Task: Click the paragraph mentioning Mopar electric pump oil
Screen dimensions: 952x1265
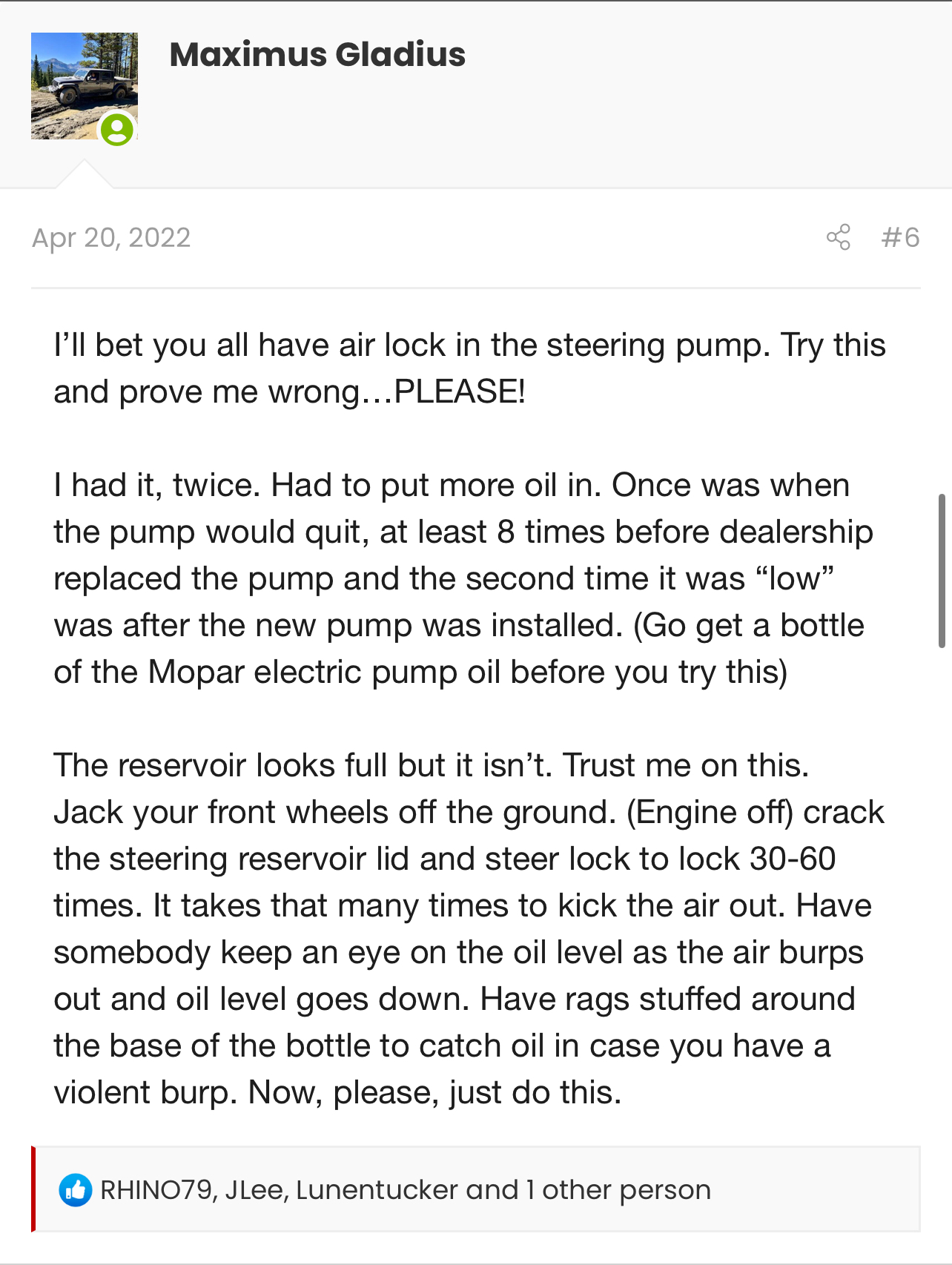Action: (x=463, y=578)
